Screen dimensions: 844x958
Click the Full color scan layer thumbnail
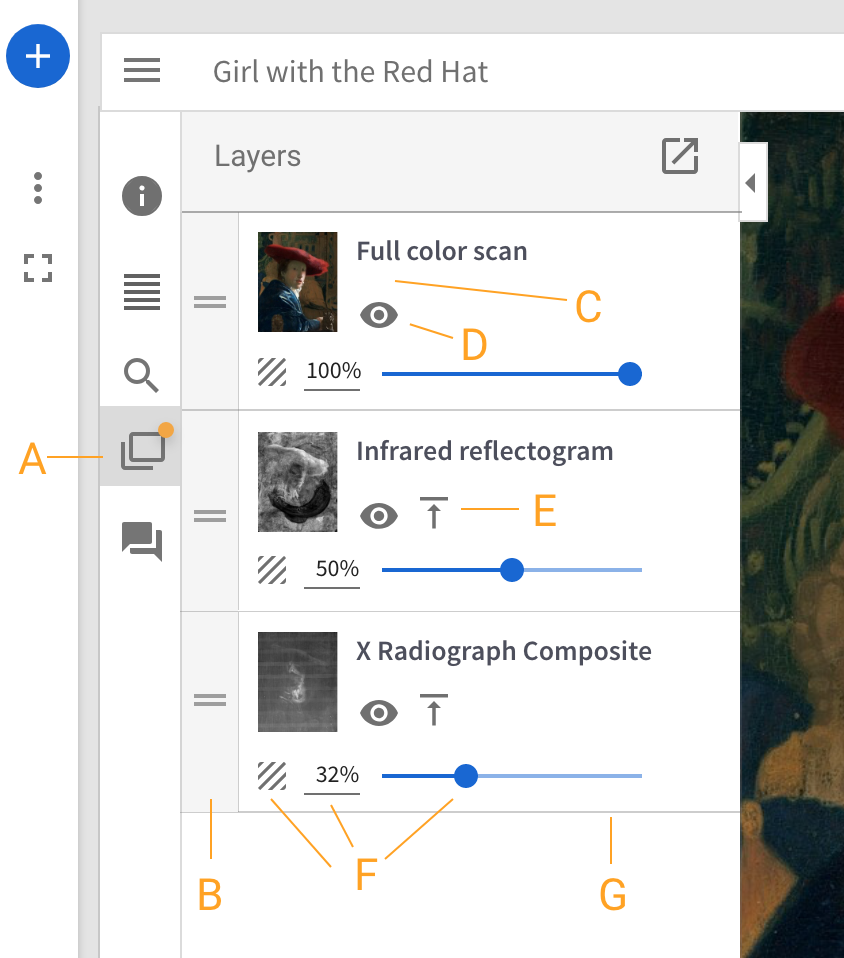point(297,281)
